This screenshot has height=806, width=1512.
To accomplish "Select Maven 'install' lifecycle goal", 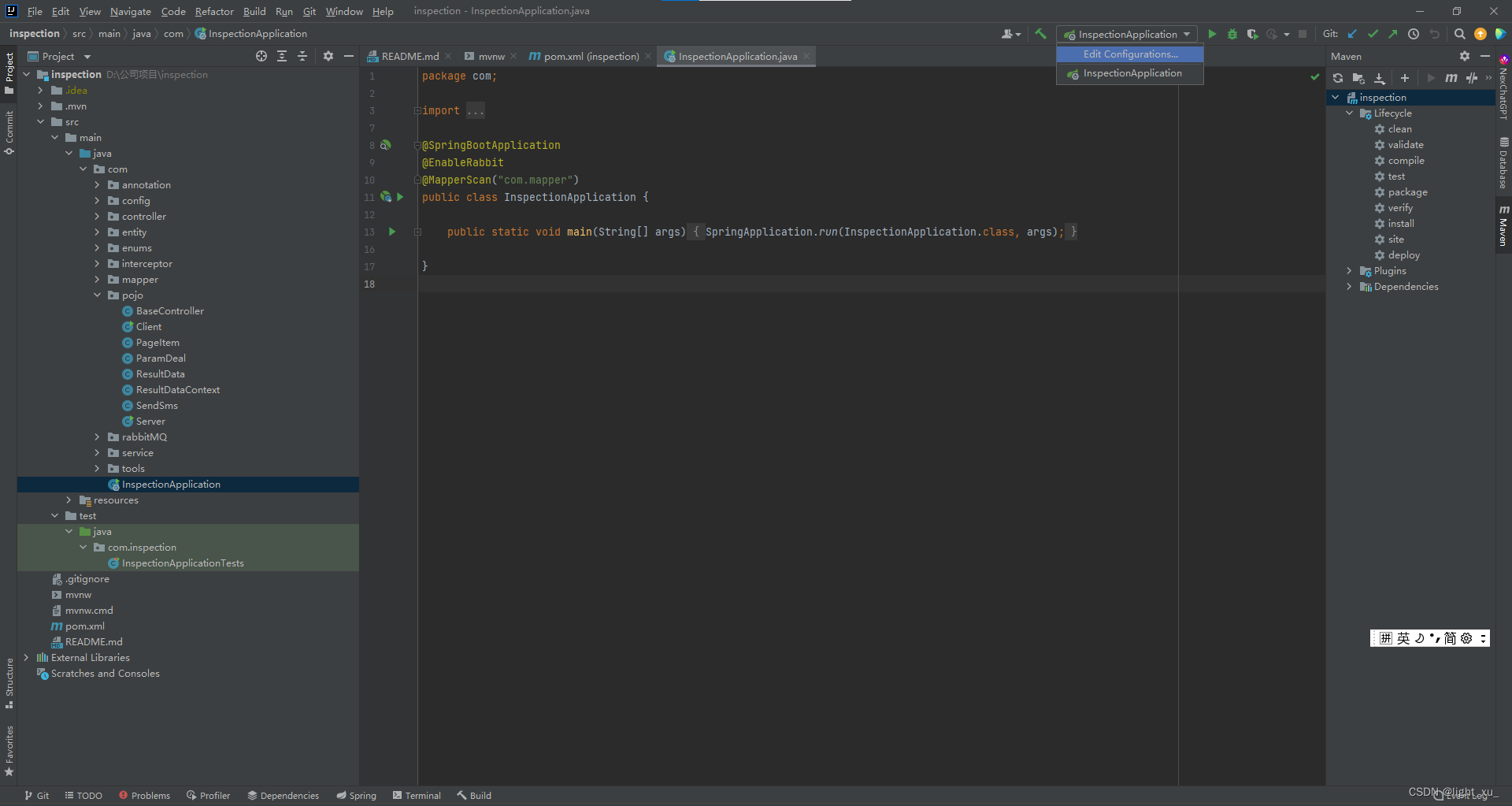I will point(1401,224).
